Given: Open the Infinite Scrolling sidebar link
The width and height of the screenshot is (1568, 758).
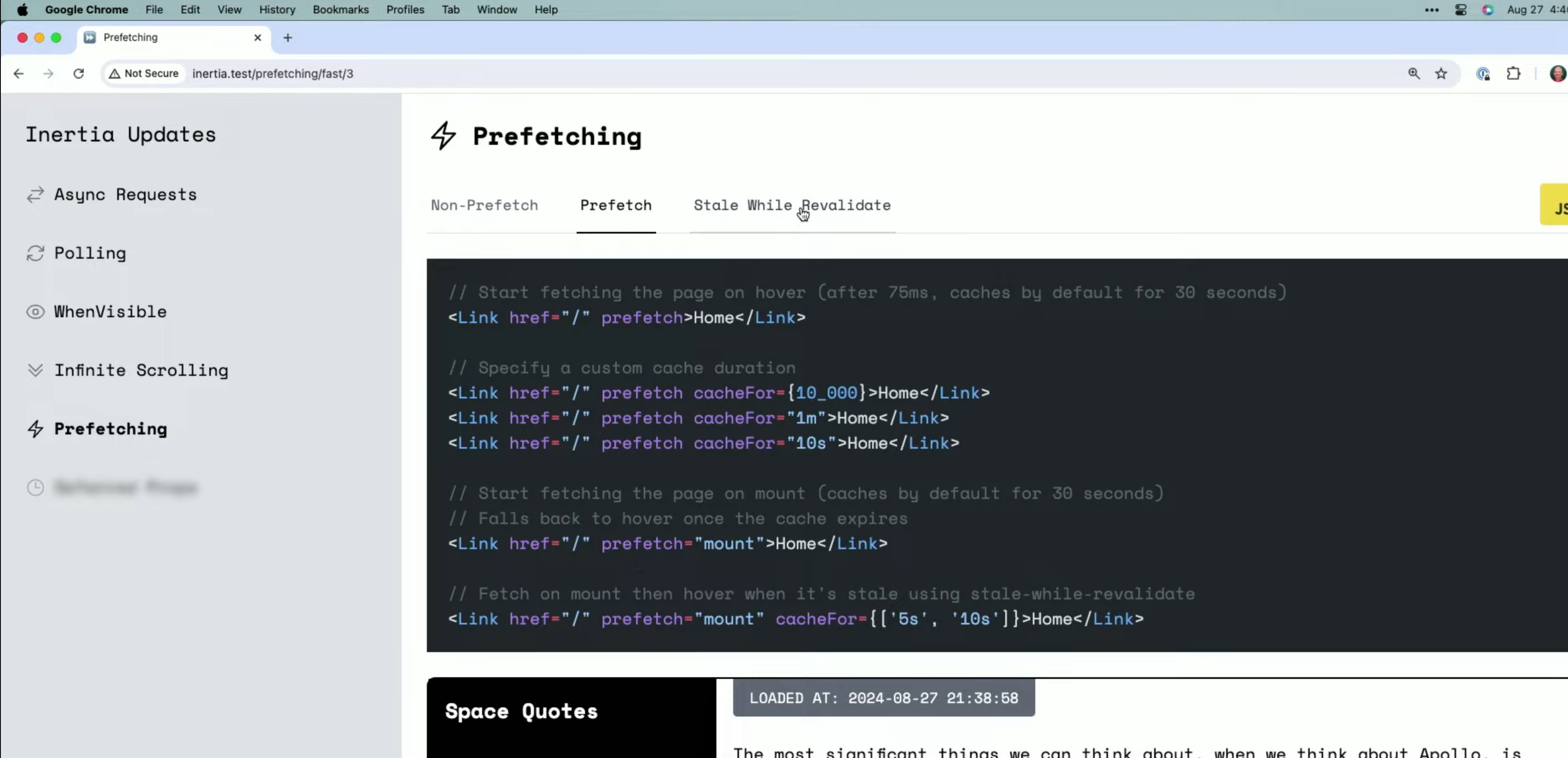Looking at the screenshot, I should pyautogui.click(x=141, y=370).
